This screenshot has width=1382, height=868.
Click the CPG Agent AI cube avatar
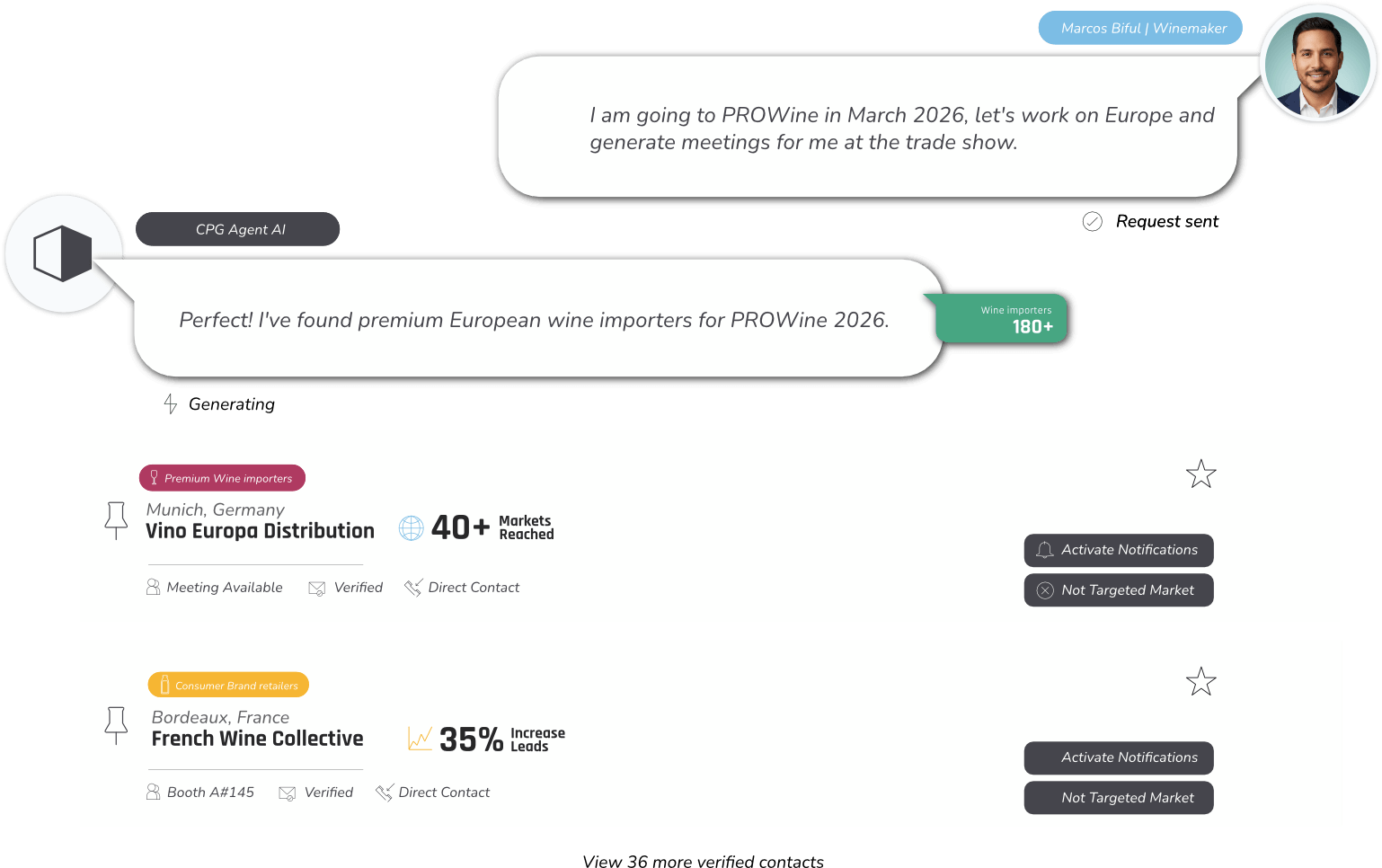62,254
